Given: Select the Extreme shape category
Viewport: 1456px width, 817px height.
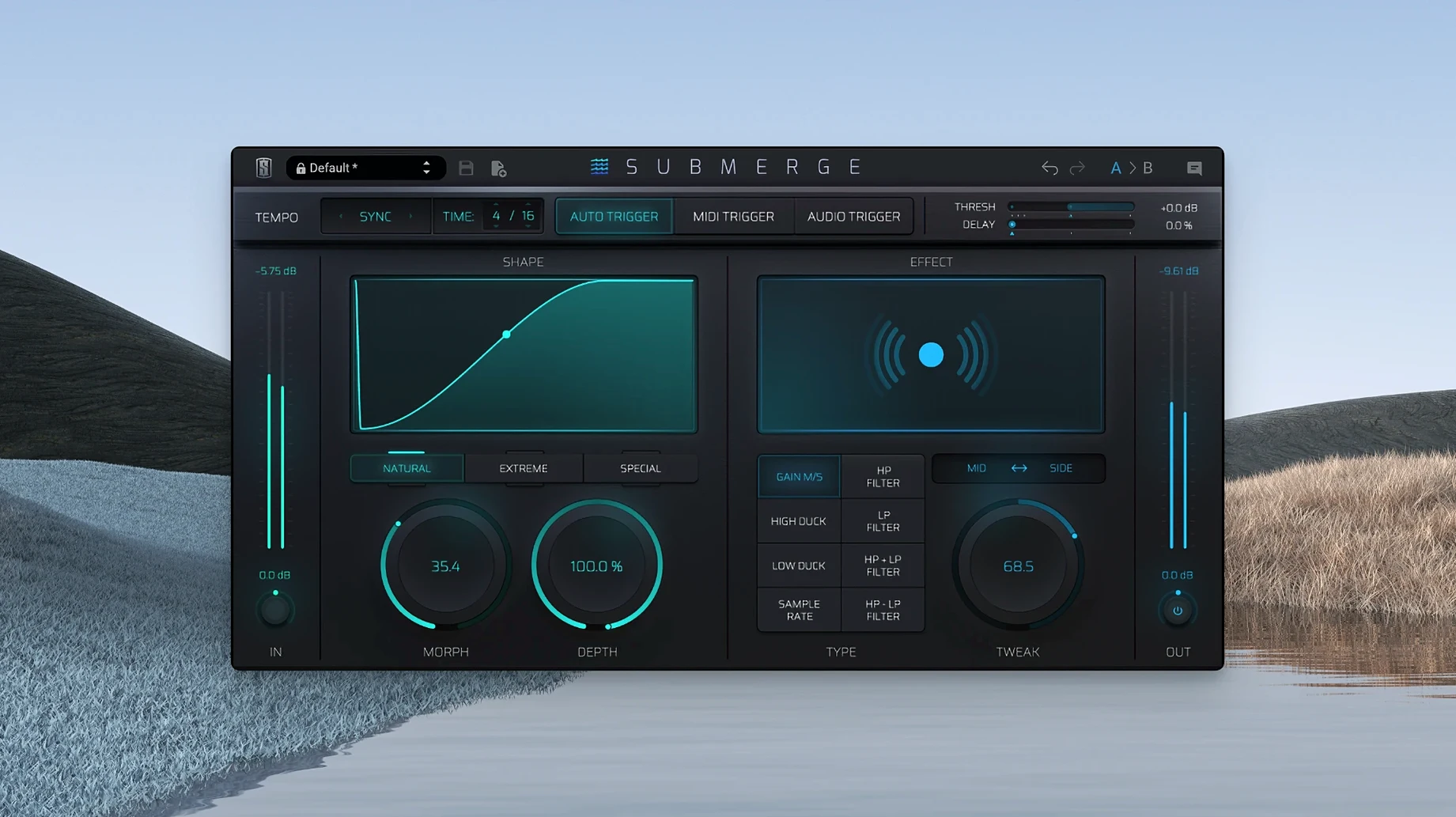Looking at the screenshot, I should (x=523, y=468).
